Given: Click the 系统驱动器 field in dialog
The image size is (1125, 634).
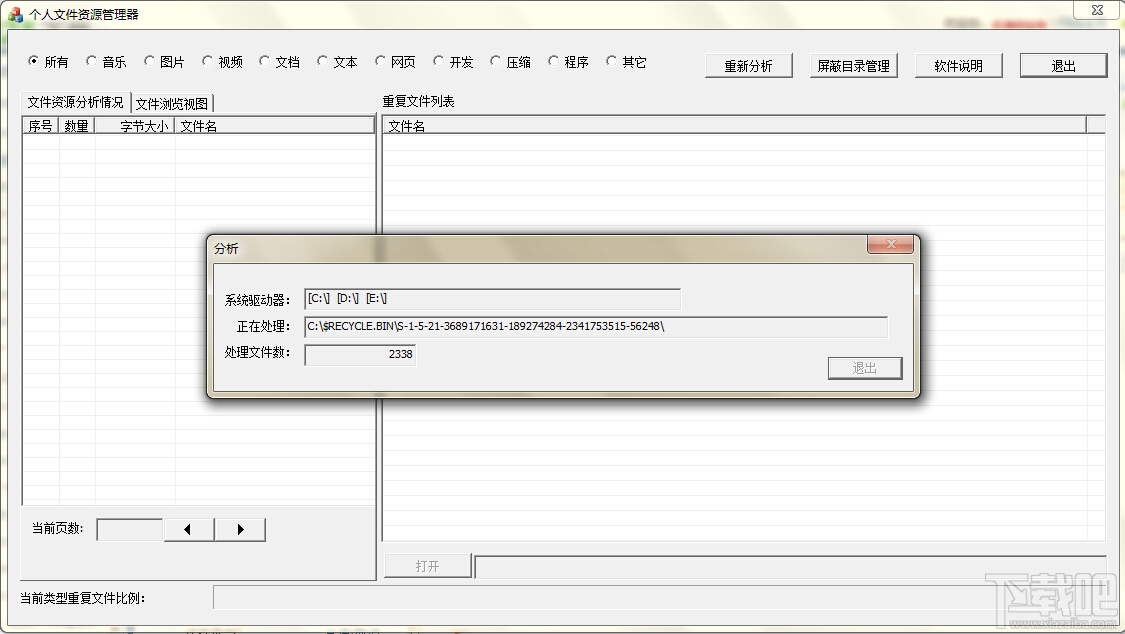Looking at the screenshot, I should pos(492,299).
